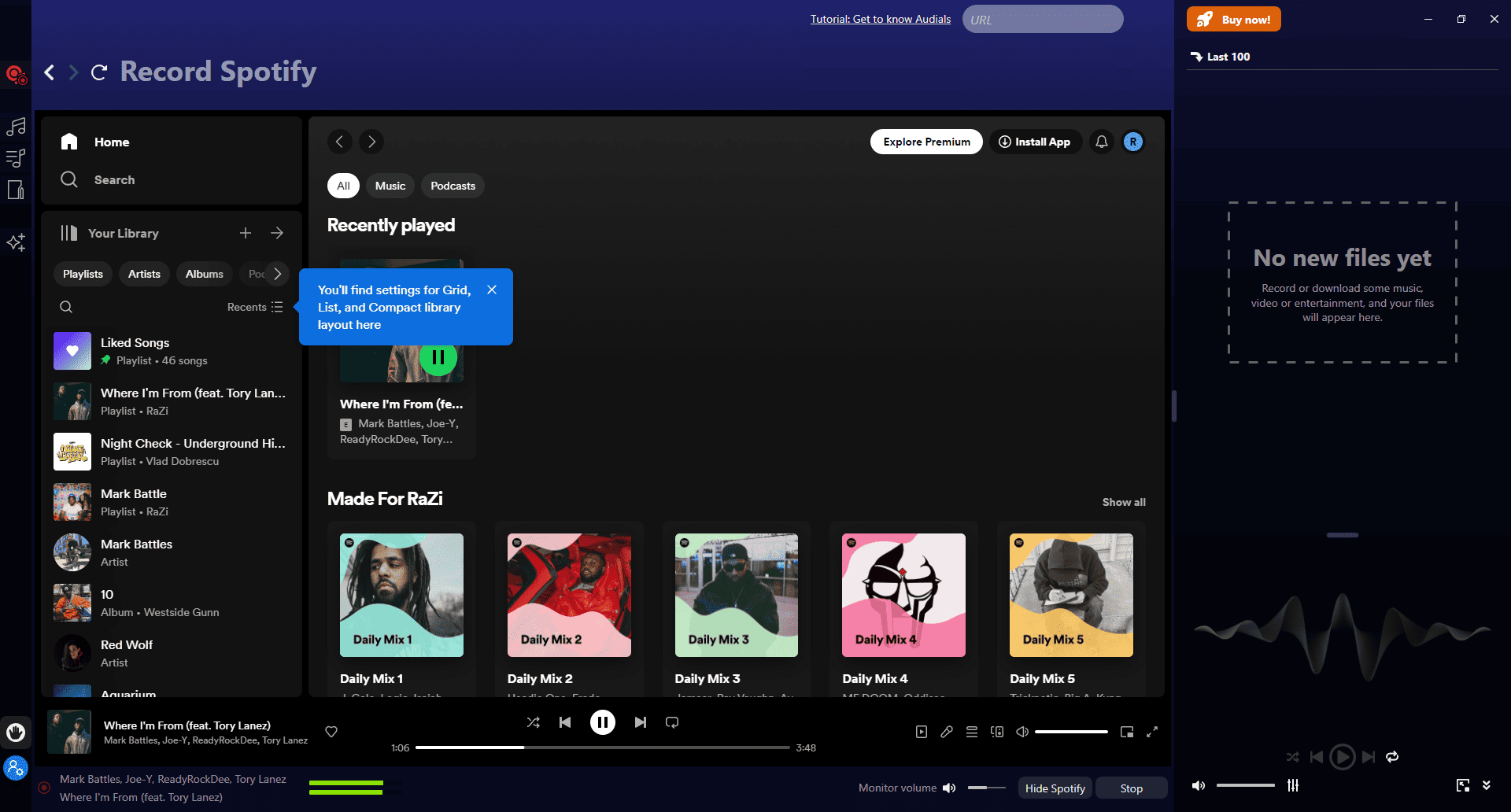Expand Your Library with the arrow icon
Screen dimensions: 1511x812
coord(277,233)
